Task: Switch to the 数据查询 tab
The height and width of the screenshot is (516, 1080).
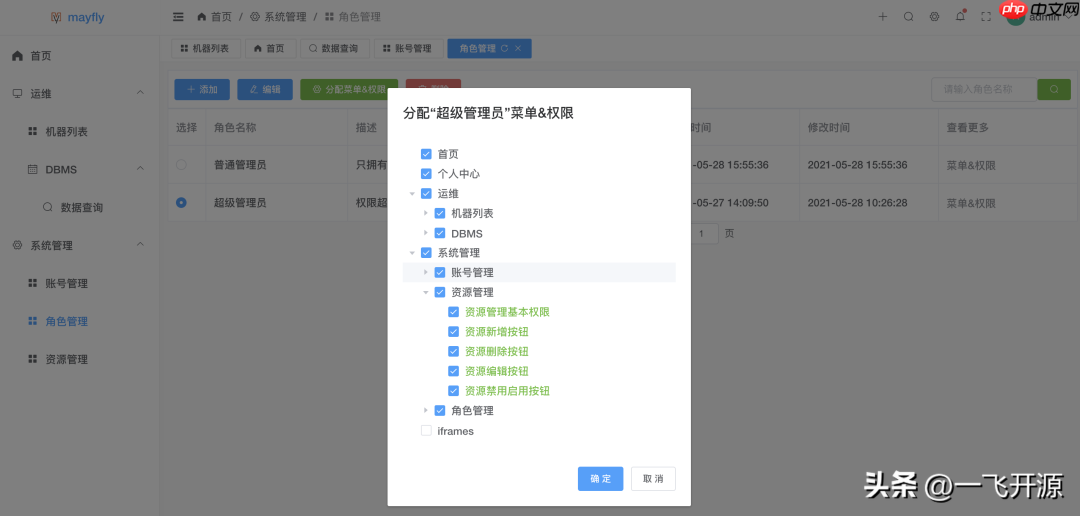Action: 335,48
